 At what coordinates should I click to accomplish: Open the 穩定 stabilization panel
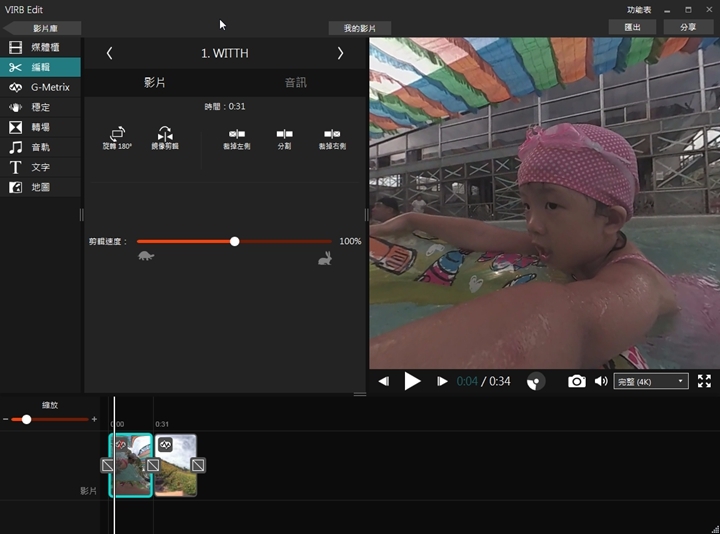point(40,107)
